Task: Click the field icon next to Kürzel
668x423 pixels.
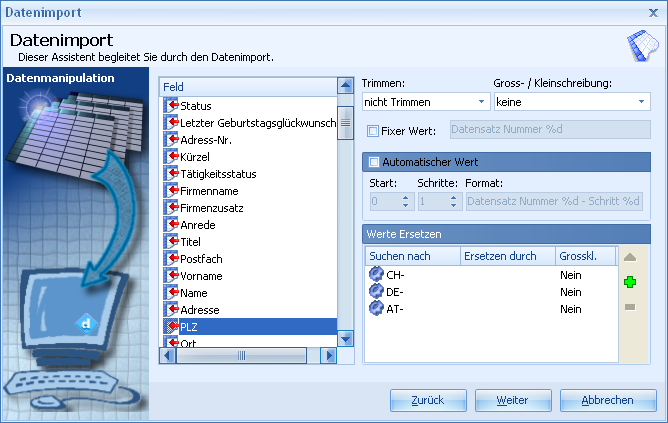Action: [171, 156]
